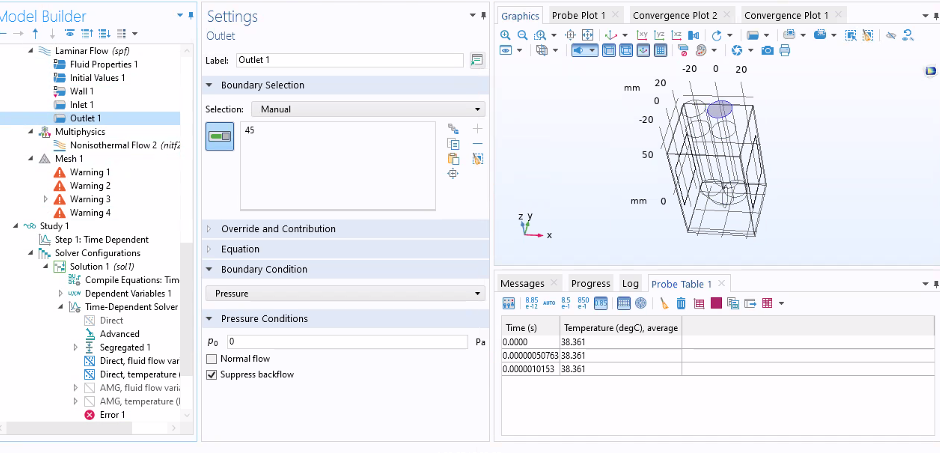Toggle the Activate Selection switch
Viewport: 940px width, 453px height.
[x=219, y=136]
